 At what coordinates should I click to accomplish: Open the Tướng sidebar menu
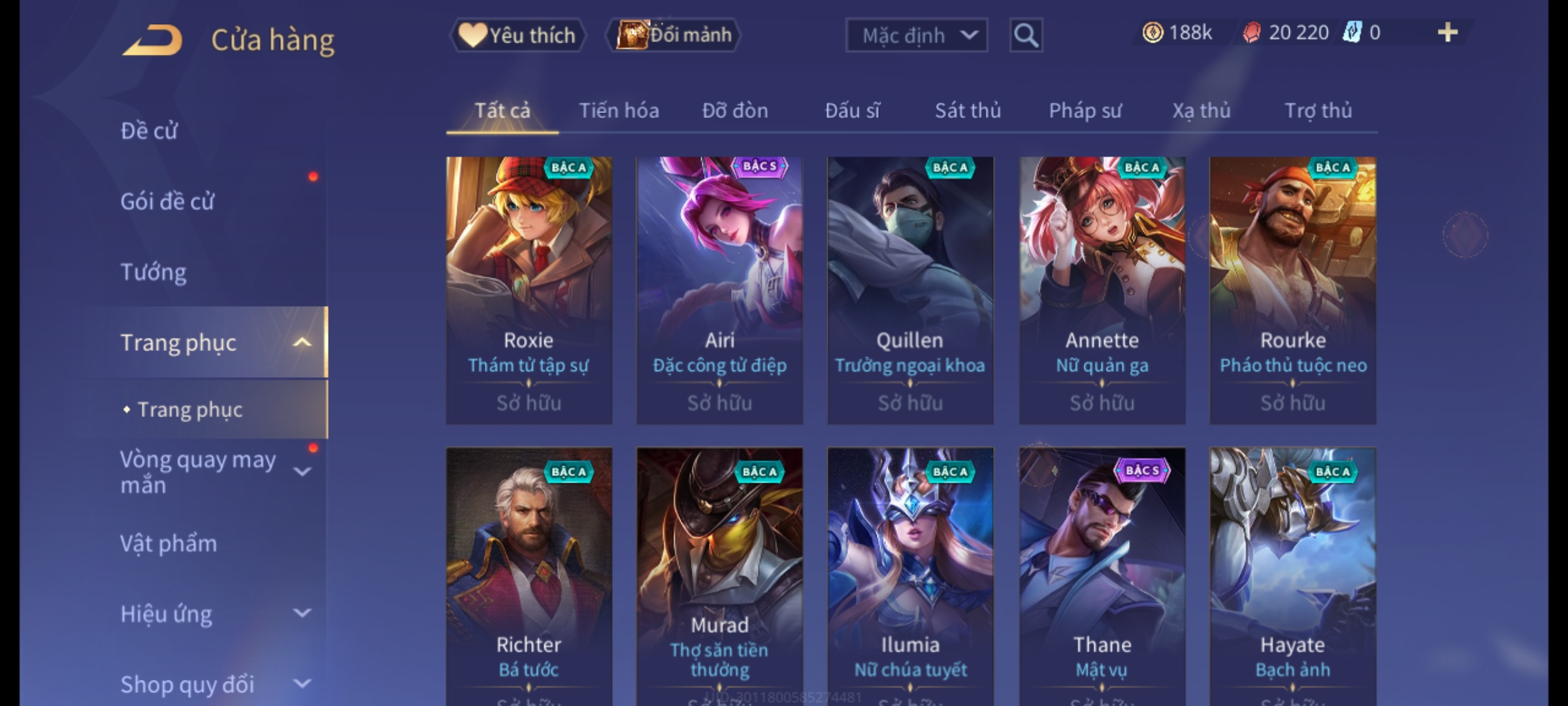pyautogui.click(x=154, y=272)
